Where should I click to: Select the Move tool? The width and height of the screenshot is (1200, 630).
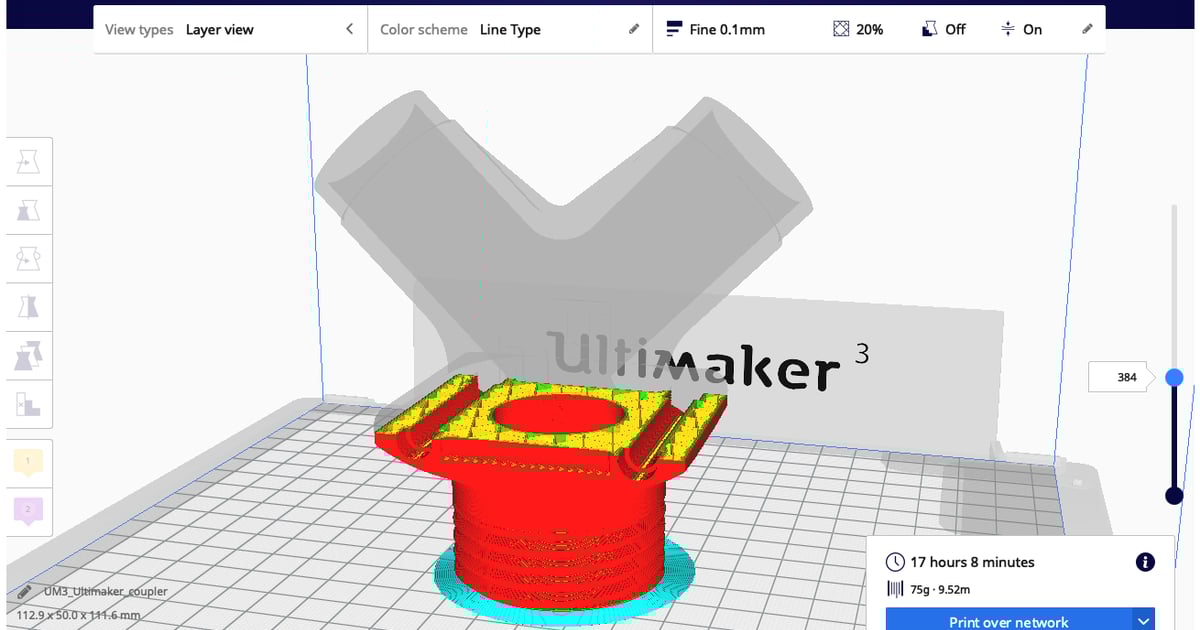pos(28,161)
